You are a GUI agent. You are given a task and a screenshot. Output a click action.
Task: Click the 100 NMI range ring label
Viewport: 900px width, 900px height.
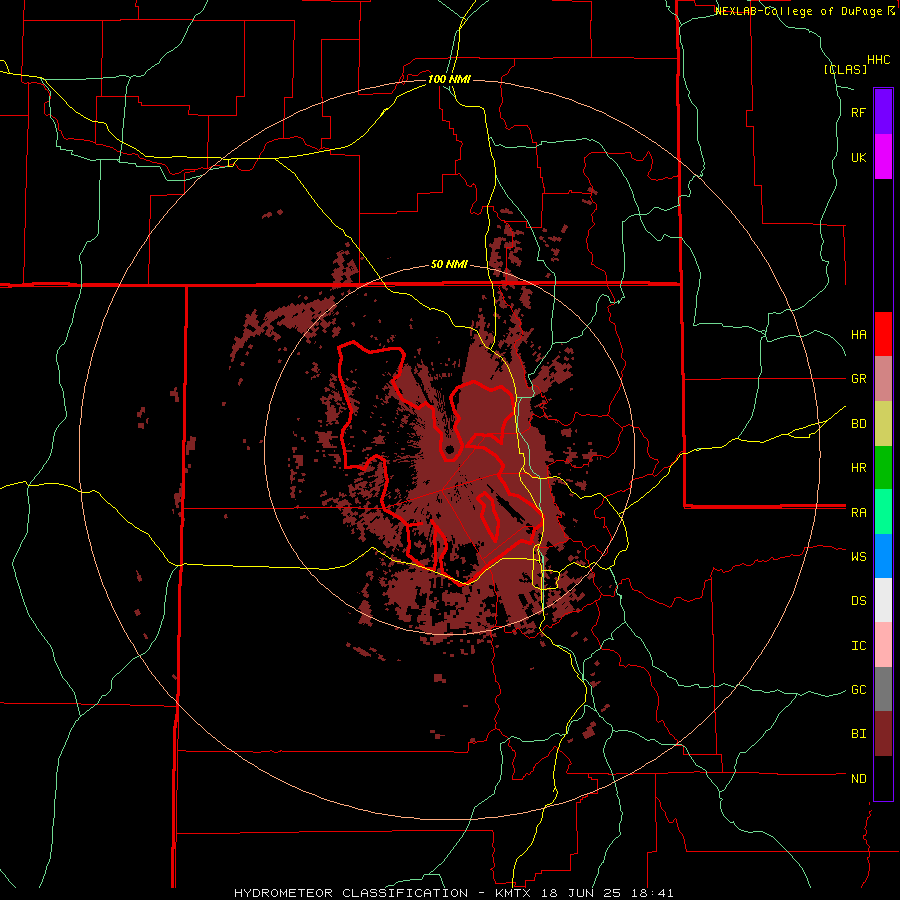(449, 79)
